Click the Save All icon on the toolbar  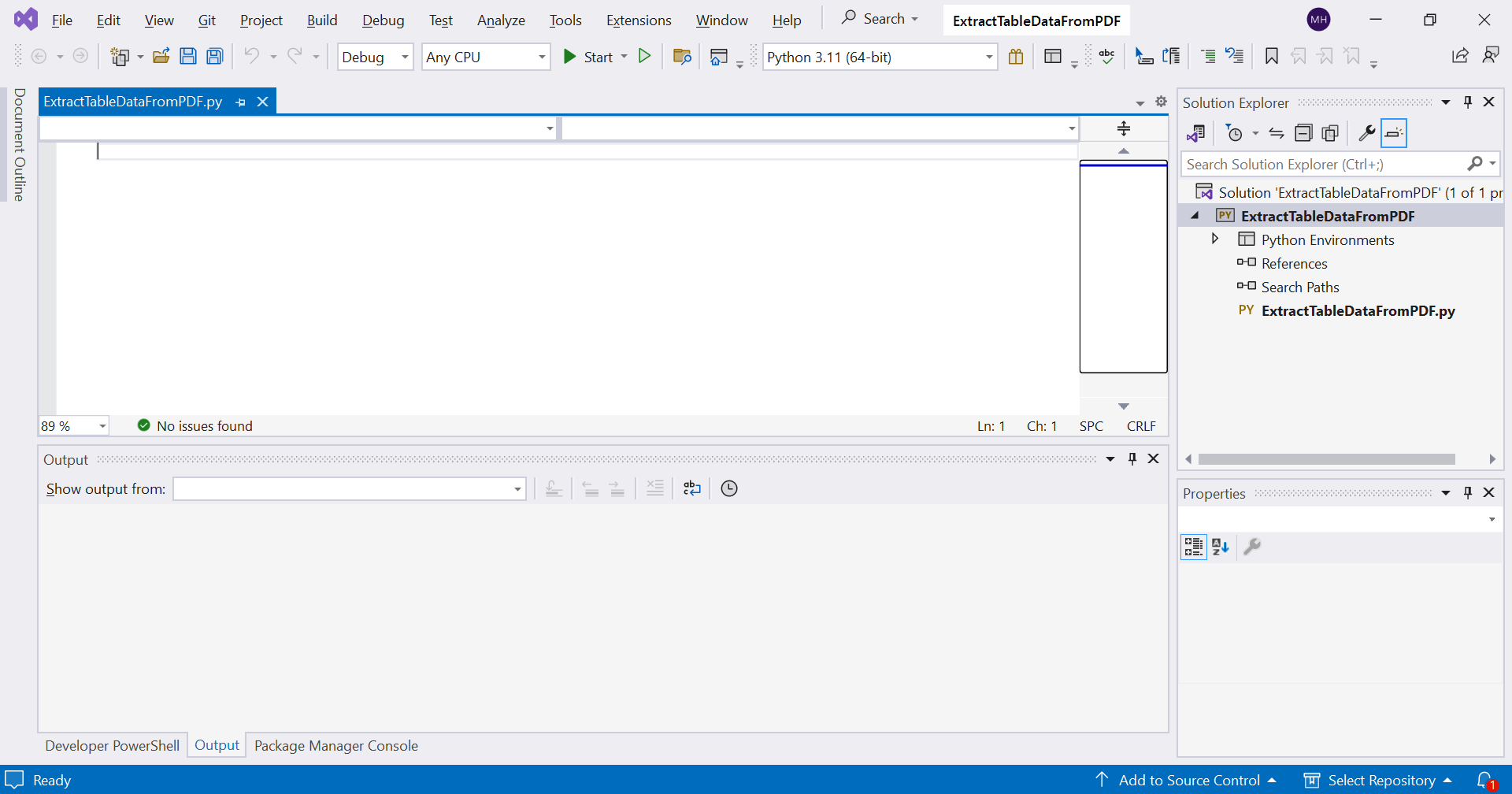pyautogui.click(x=214, y=55)
